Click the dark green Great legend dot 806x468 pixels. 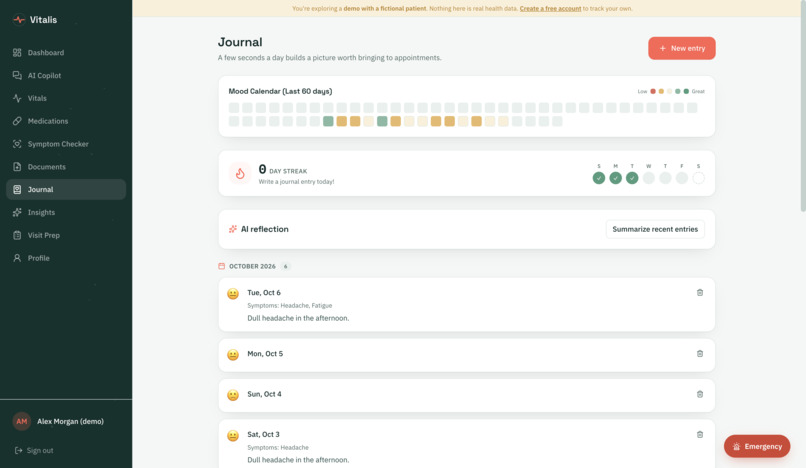pos(686,91)
